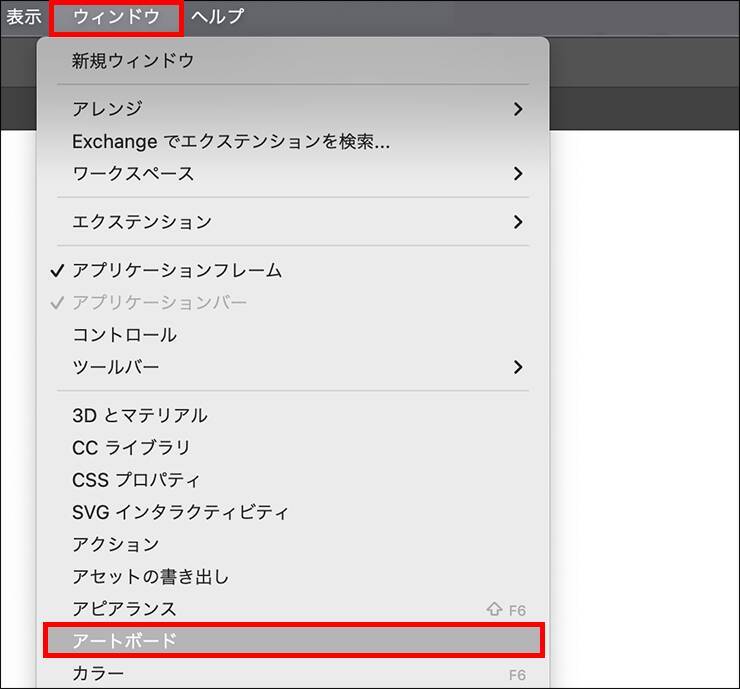The image size is (740, 689).
Task: Click the ウィンドウ menu title
Action: (116, 16)
